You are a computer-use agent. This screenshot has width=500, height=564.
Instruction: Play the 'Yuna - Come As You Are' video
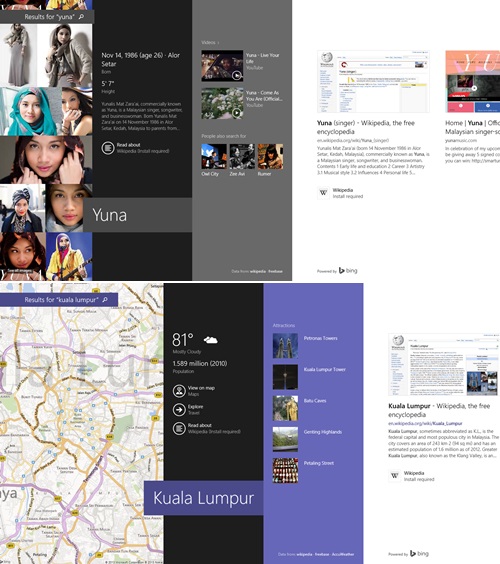(222, 103)
